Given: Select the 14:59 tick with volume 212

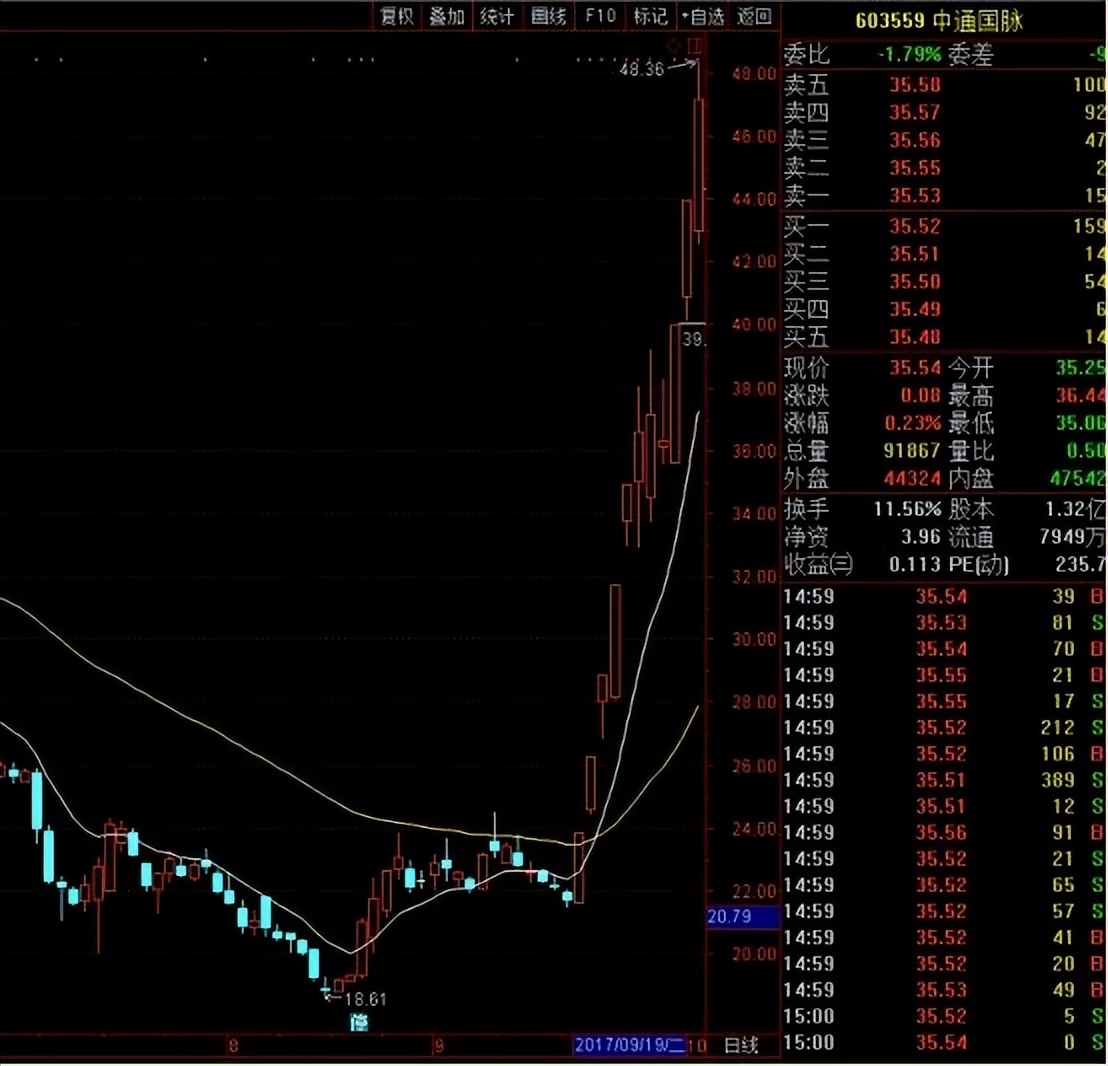Looking at the screenshot, I should tap(944, 727).
